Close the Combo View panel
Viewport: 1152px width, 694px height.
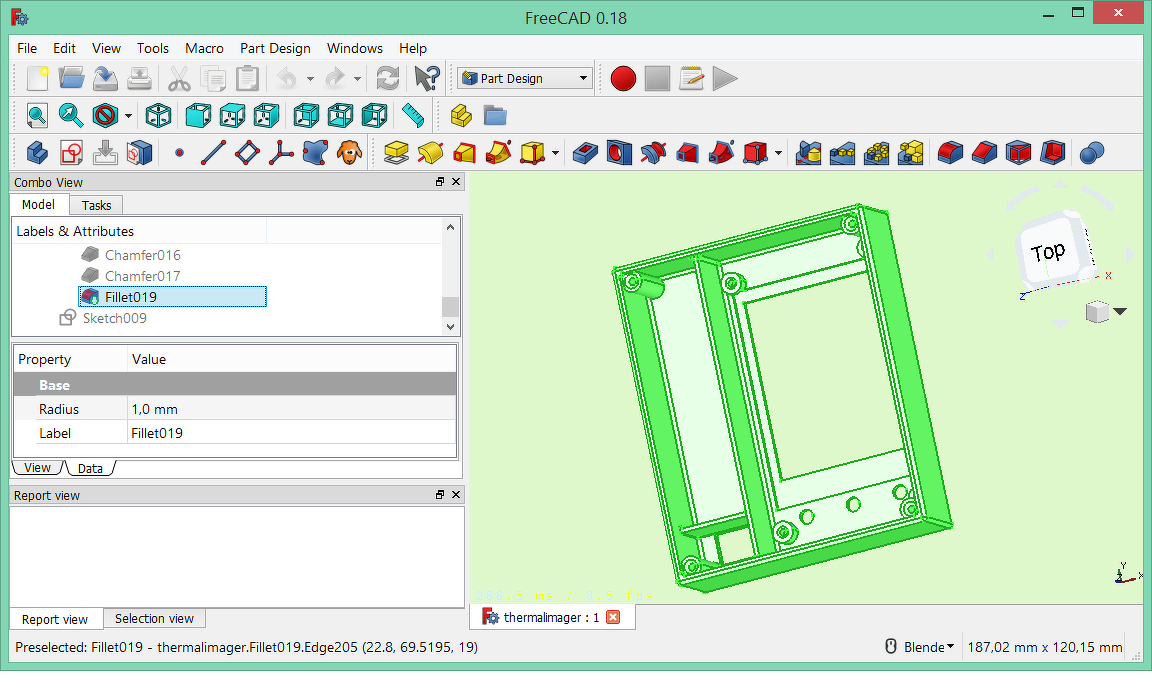tap(456, 181)
